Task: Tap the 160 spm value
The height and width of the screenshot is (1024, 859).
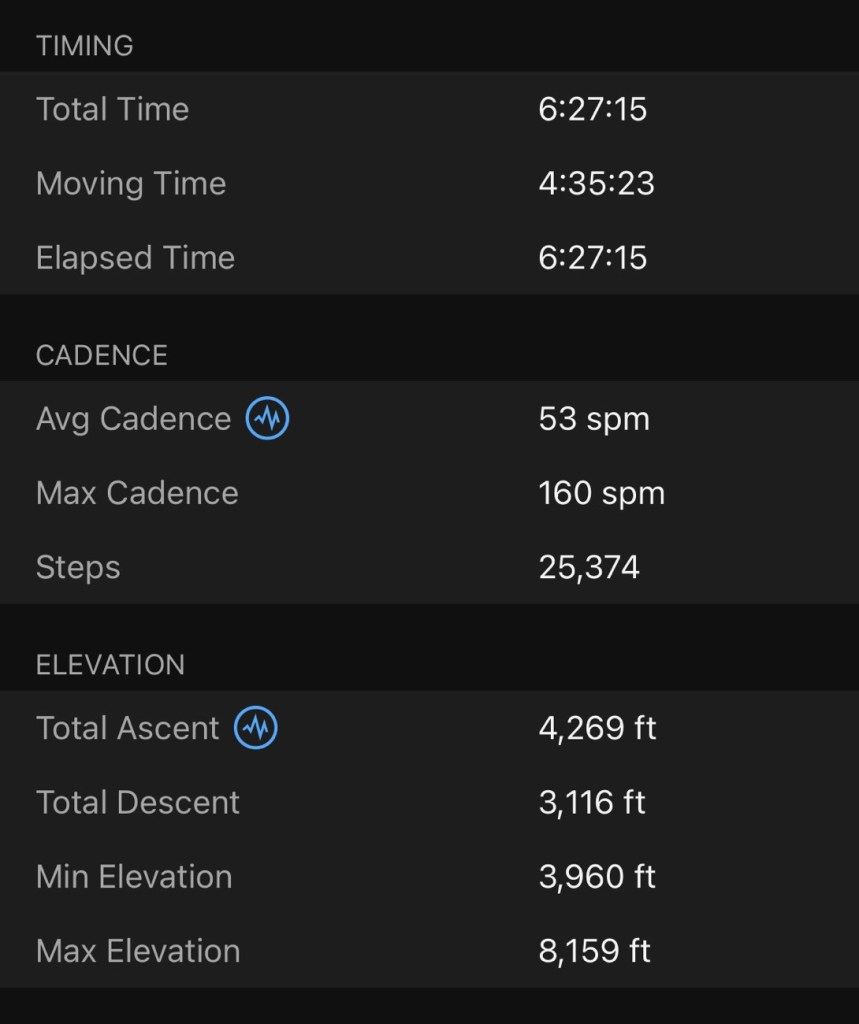Action: click(x=601, y=493)
